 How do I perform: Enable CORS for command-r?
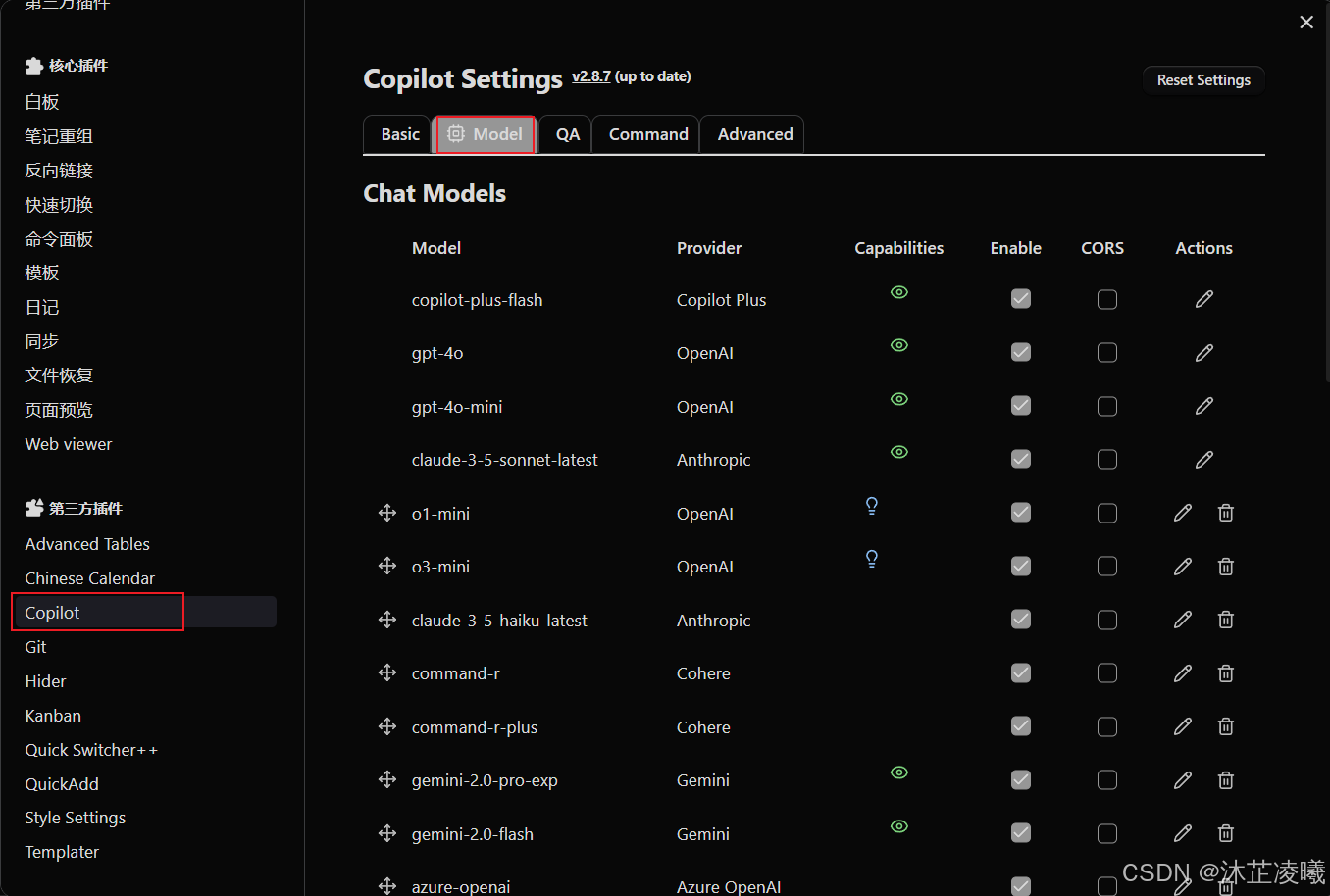(x=1107, y=672)
